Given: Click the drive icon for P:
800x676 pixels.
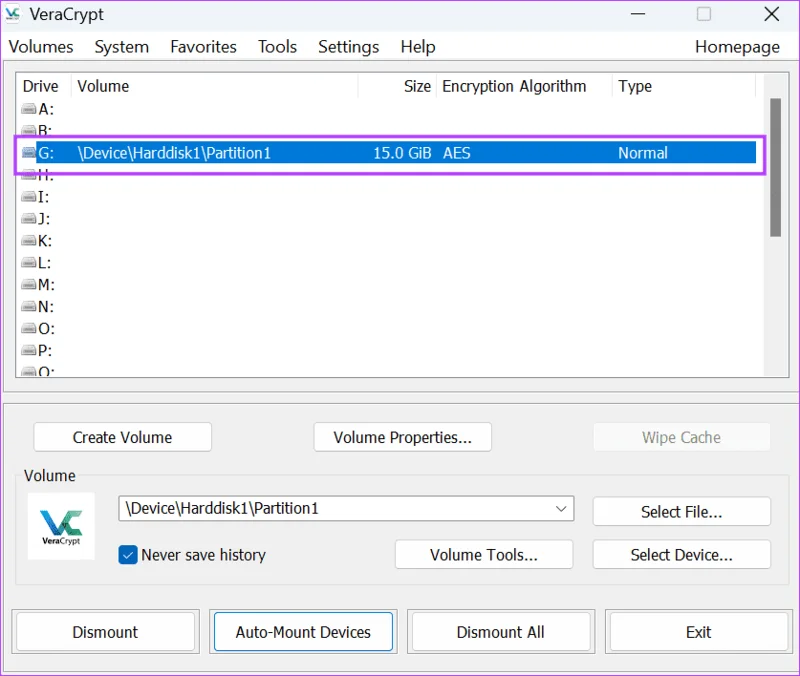Looking at the screenshot, I should [29, 350].
